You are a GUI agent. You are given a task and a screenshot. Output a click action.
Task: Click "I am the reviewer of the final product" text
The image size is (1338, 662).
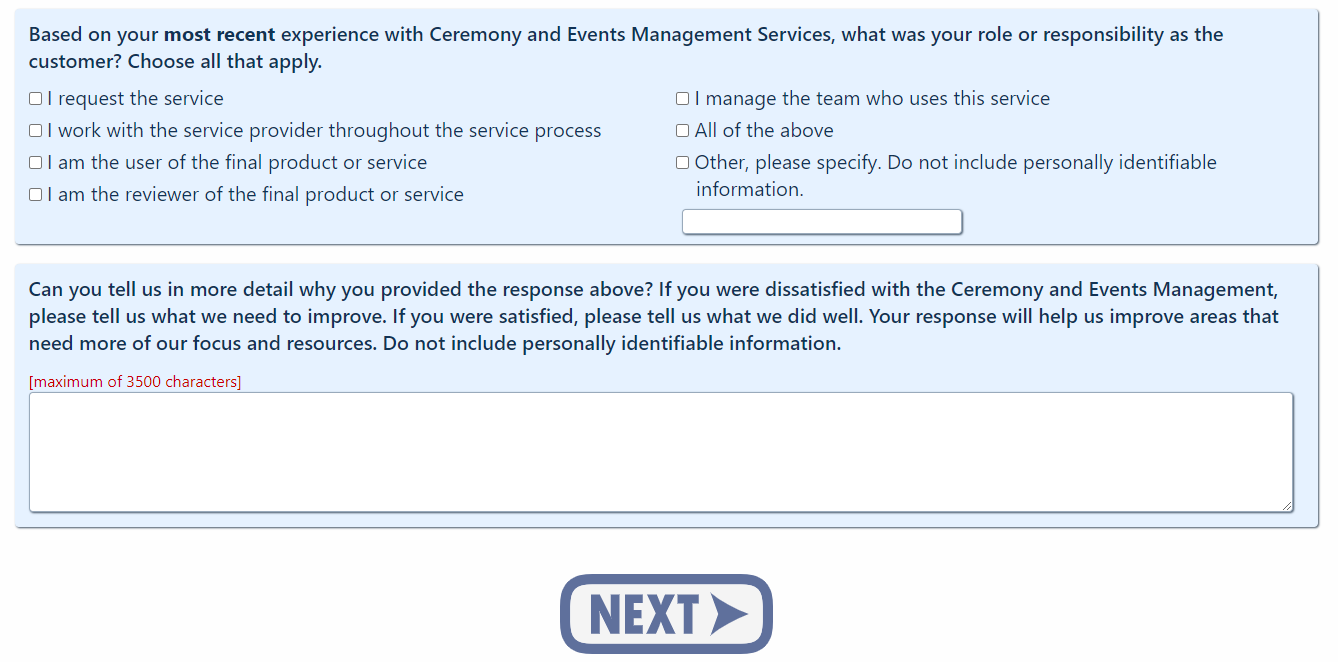pos(255,195)
